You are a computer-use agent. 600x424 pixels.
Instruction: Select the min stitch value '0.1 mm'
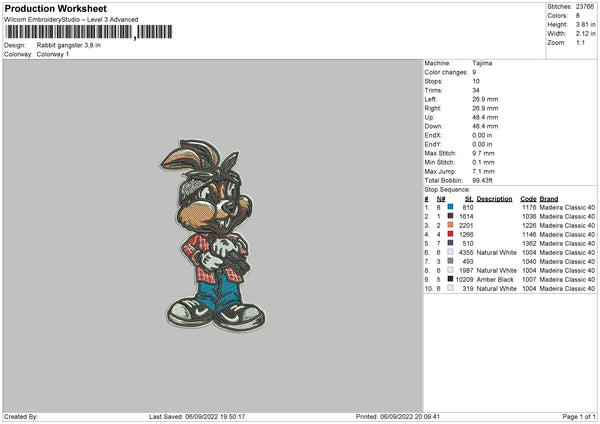[x=483, y=162]
